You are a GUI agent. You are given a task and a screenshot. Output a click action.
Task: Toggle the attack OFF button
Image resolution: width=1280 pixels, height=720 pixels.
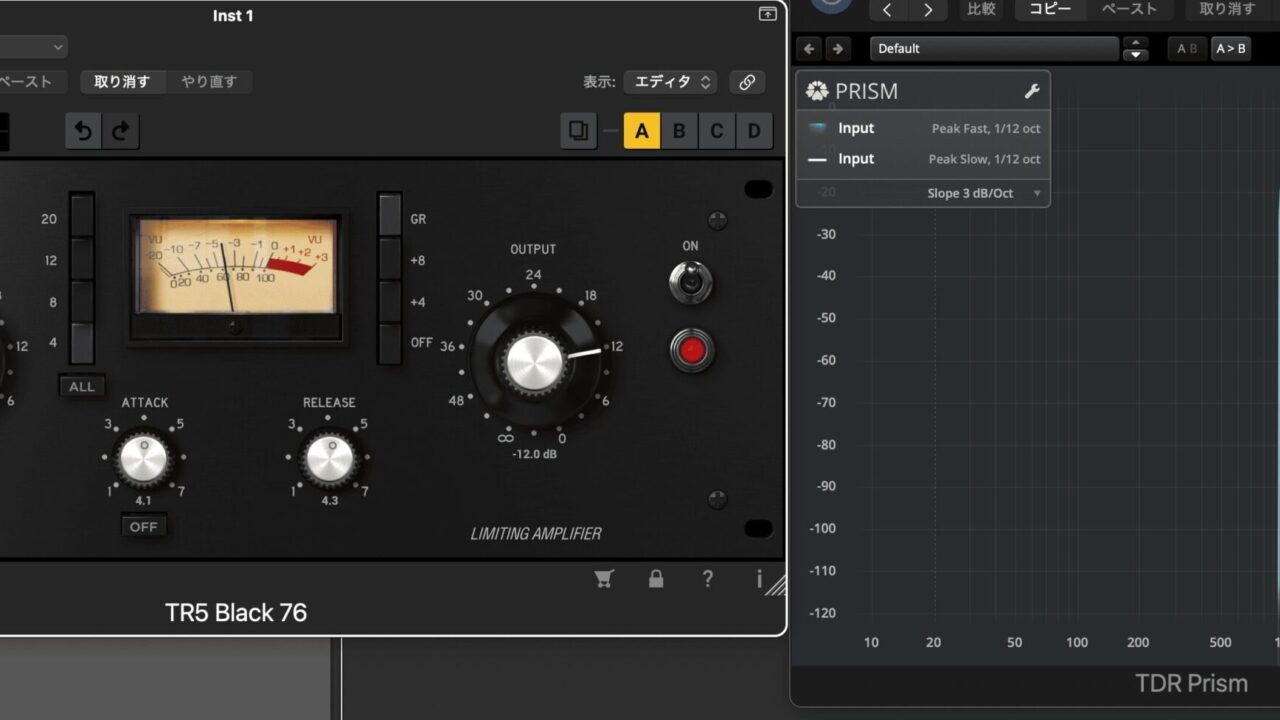144,527
